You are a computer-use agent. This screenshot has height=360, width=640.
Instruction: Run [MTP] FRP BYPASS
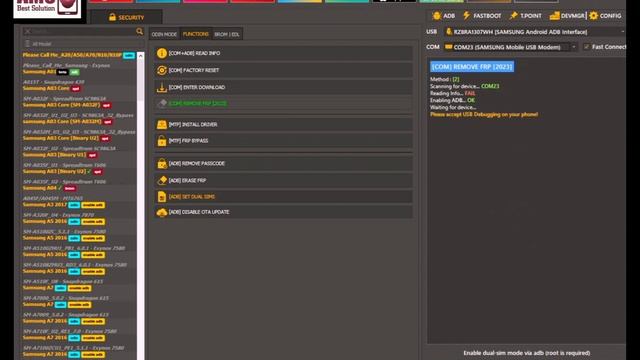click(283, 141)
